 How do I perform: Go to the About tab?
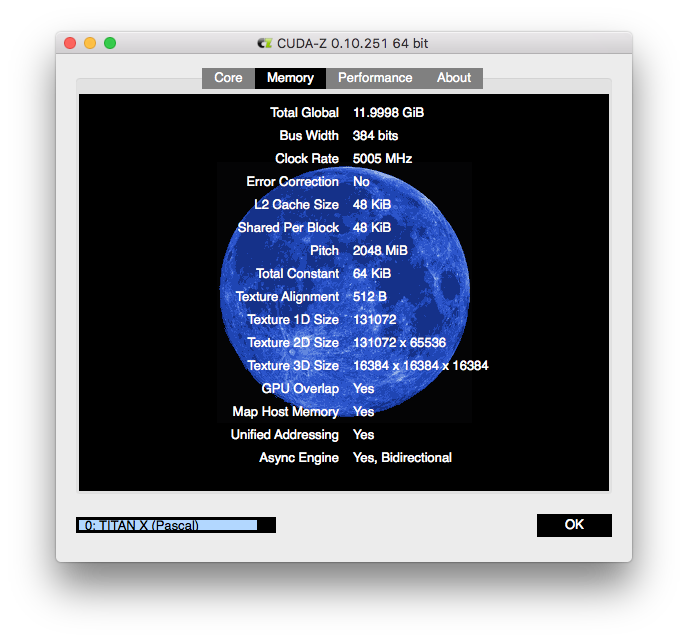453,78
